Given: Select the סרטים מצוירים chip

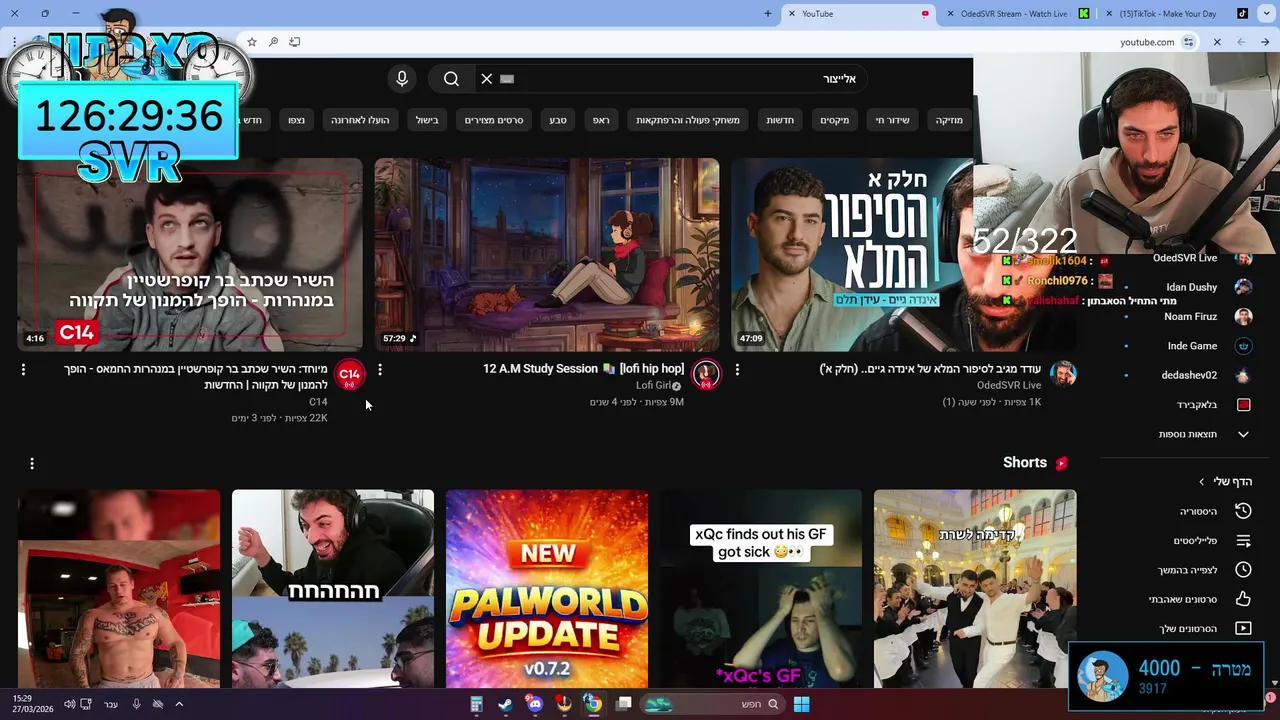Looking at the screenshot, I should 494,120.
